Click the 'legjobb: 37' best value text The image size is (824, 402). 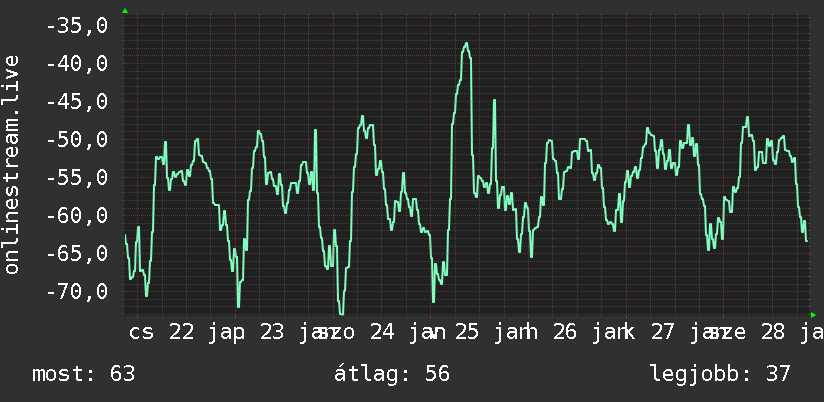click(720, 374)
